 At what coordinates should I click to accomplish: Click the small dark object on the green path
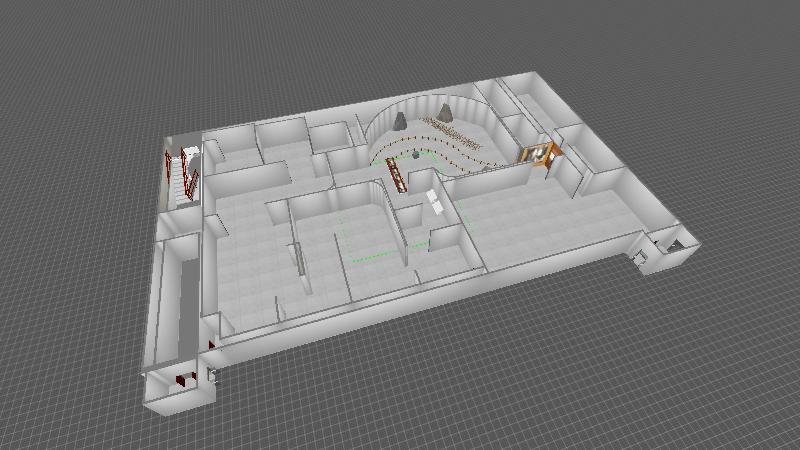click(416, 155)
